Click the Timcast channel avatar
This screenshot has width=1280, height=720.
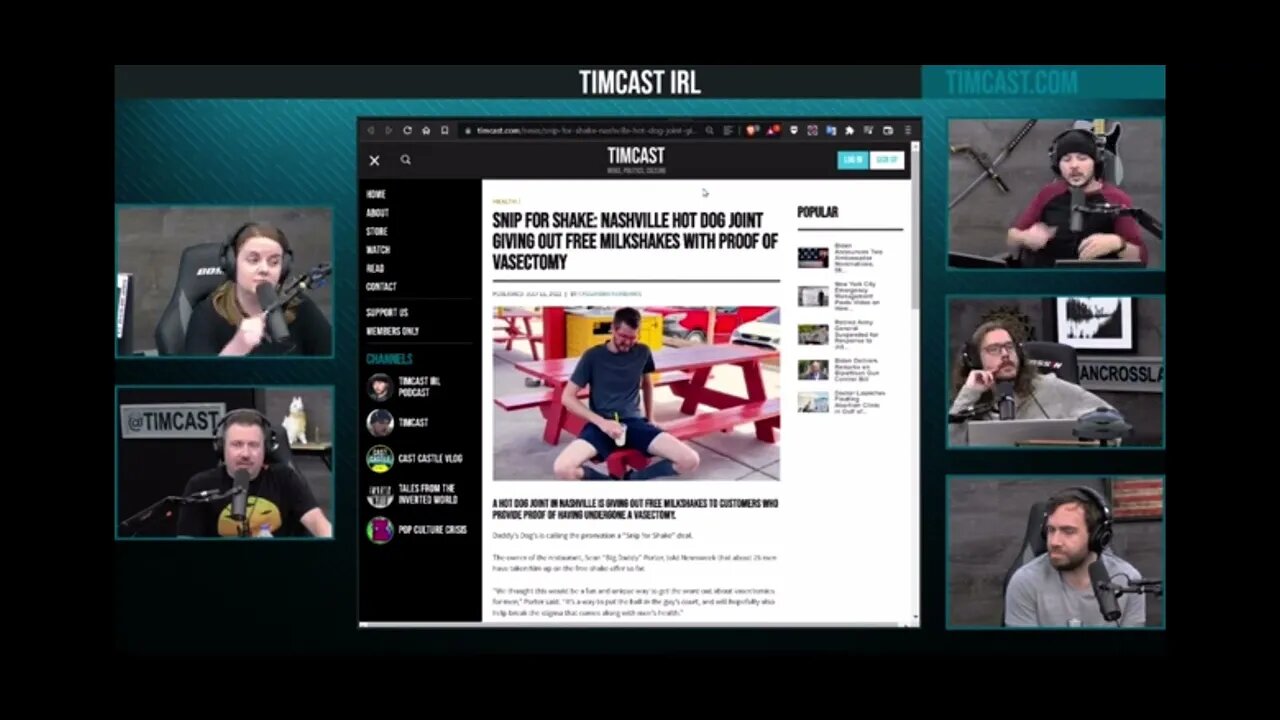379,423
